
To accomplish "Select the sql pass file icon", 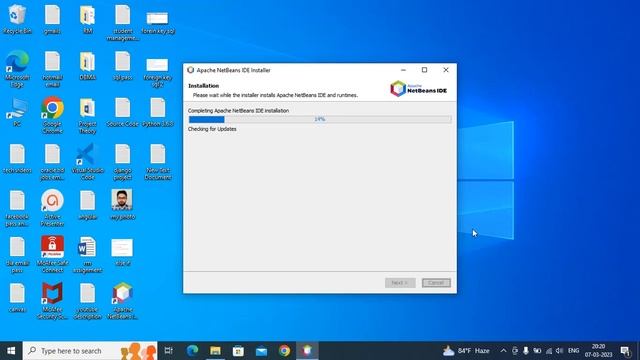I will tap(122, 65).
